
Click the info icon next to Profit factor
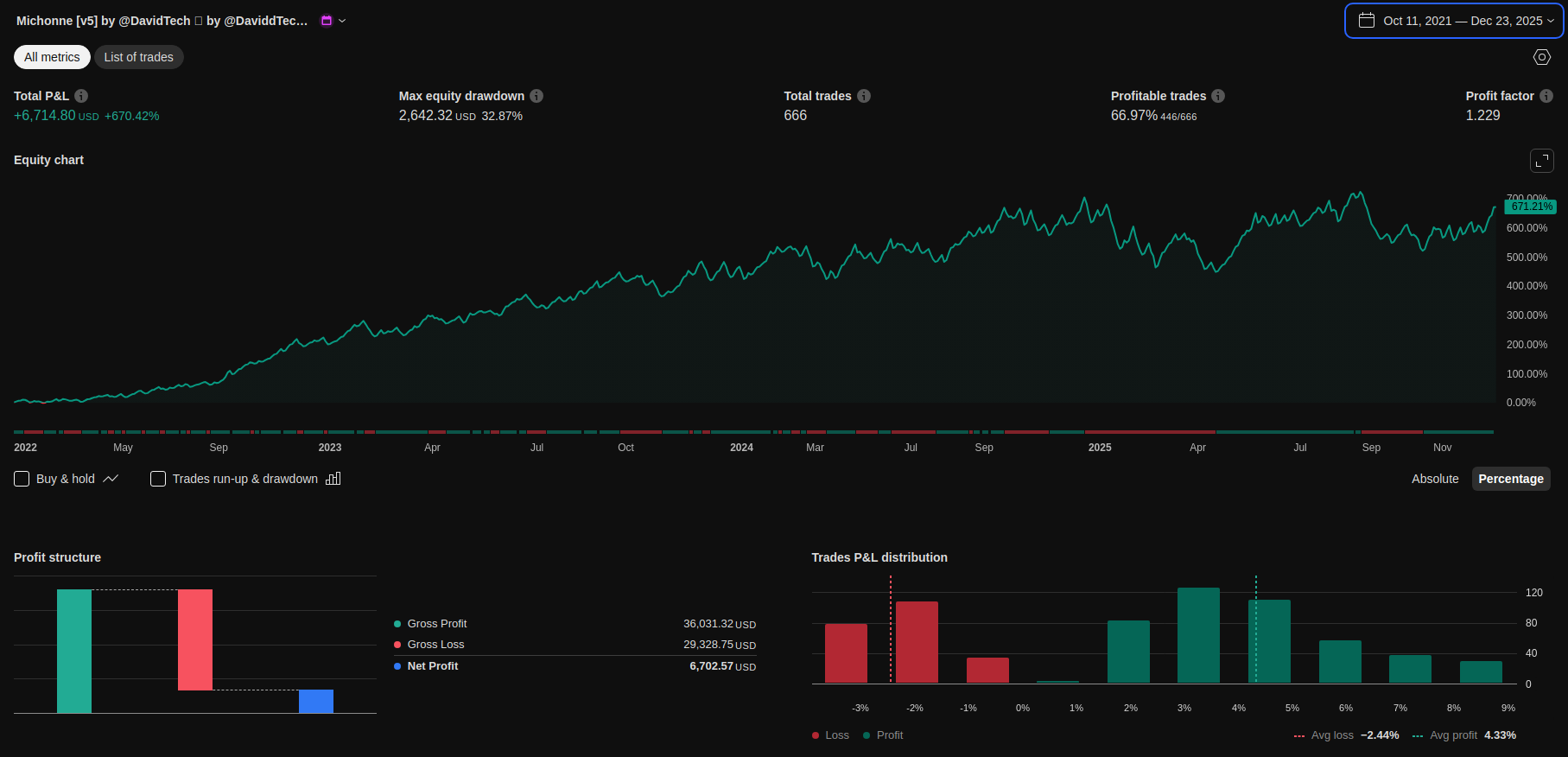(1546, 96)
